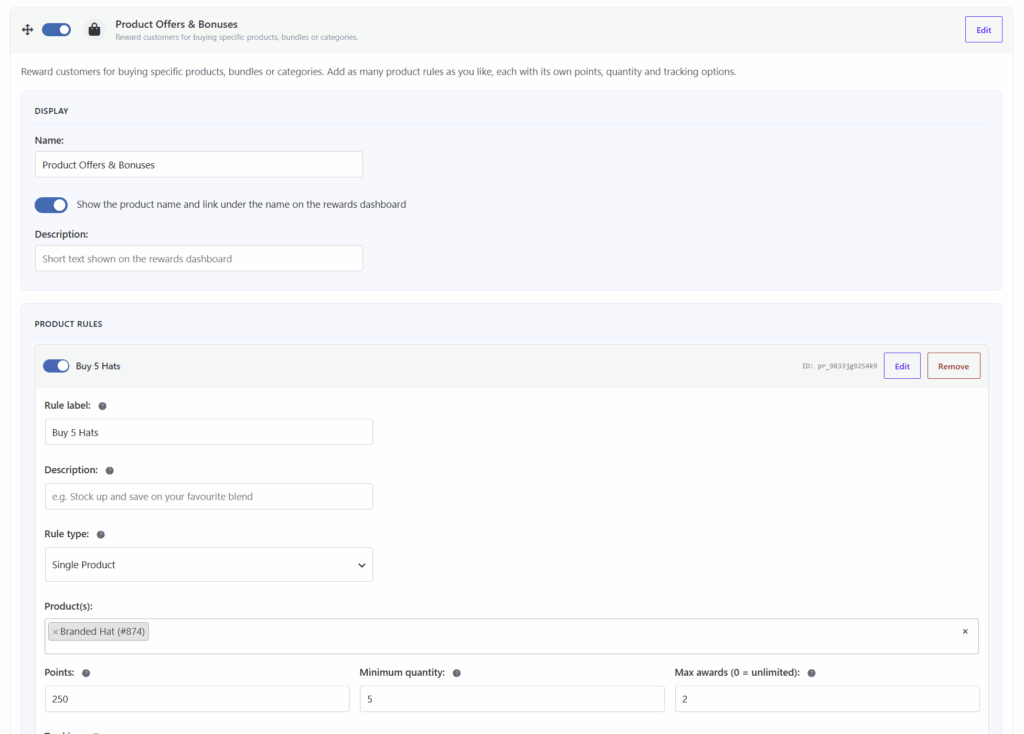Click Edit button for Buy 5 Hats rule

[902, 366]
